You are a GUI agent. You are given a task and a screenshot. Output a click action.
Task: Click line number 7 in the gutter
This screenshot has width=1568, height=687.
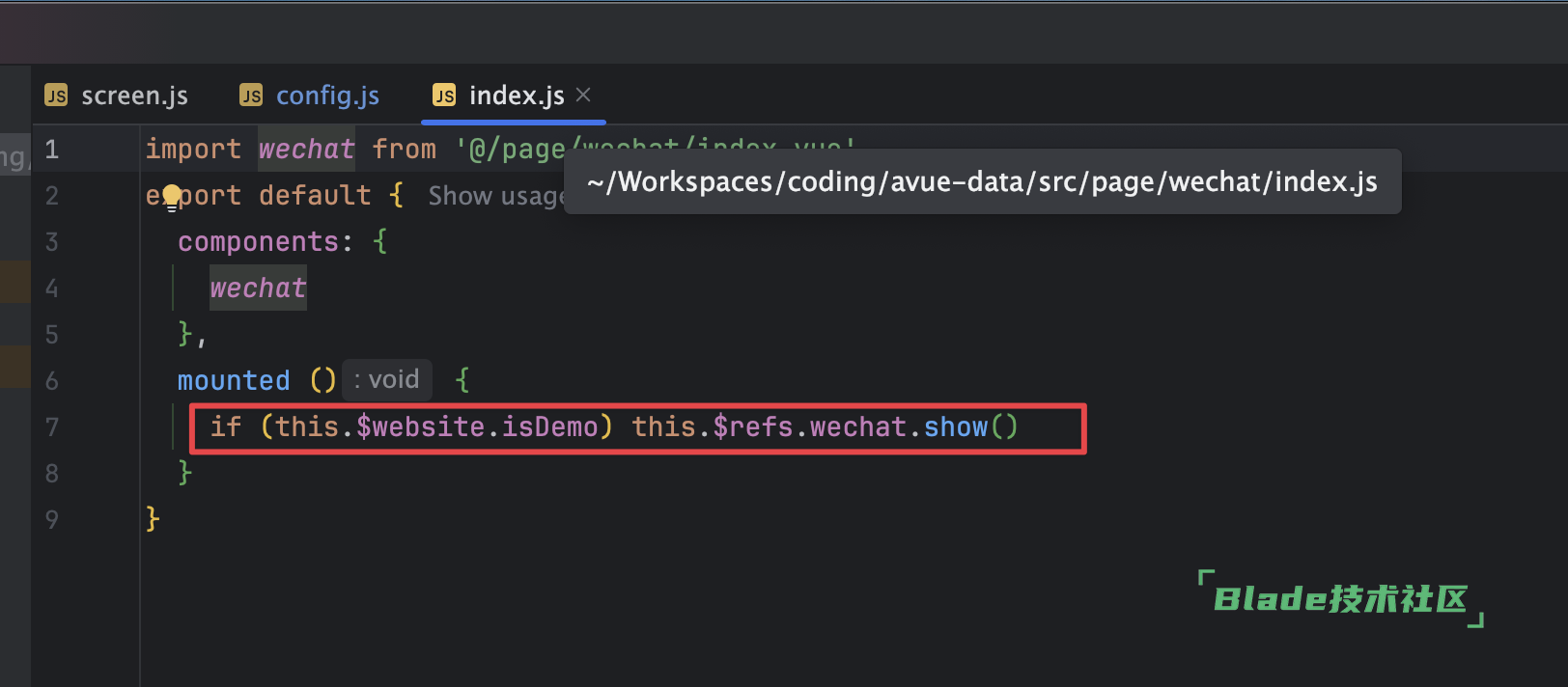click(x=52, y=426)
